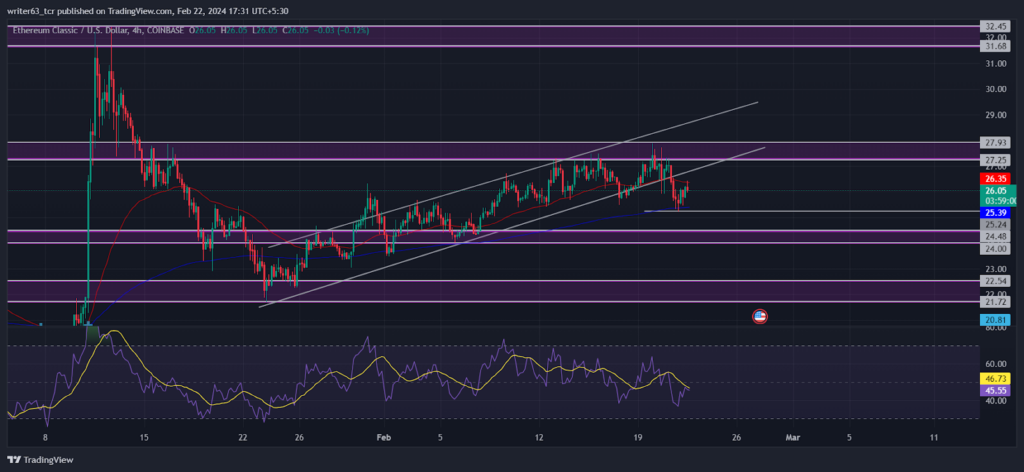Select the 21.72 price label
This screenshot has width=1024, height=472.
click(x=995, y=302)
